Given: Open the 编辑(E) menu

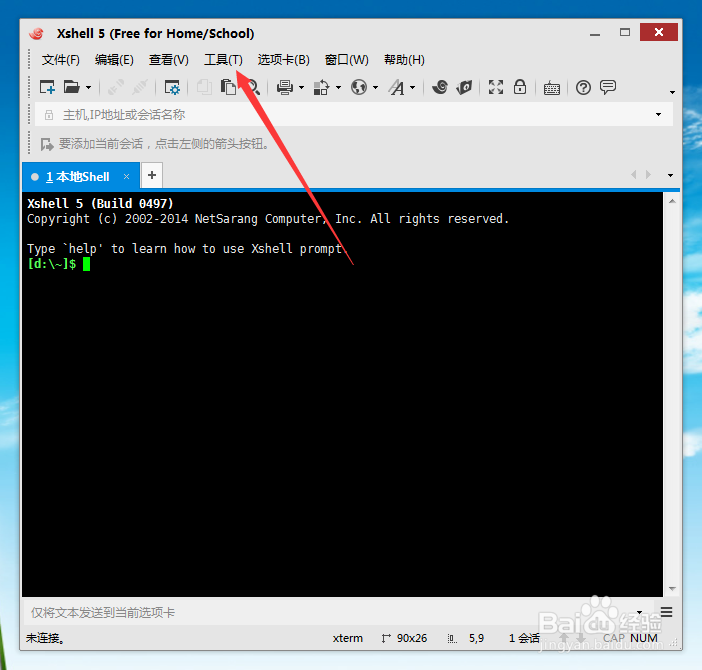Looking at the screenshot, I should pyautogui.click(x=114, y=60).
